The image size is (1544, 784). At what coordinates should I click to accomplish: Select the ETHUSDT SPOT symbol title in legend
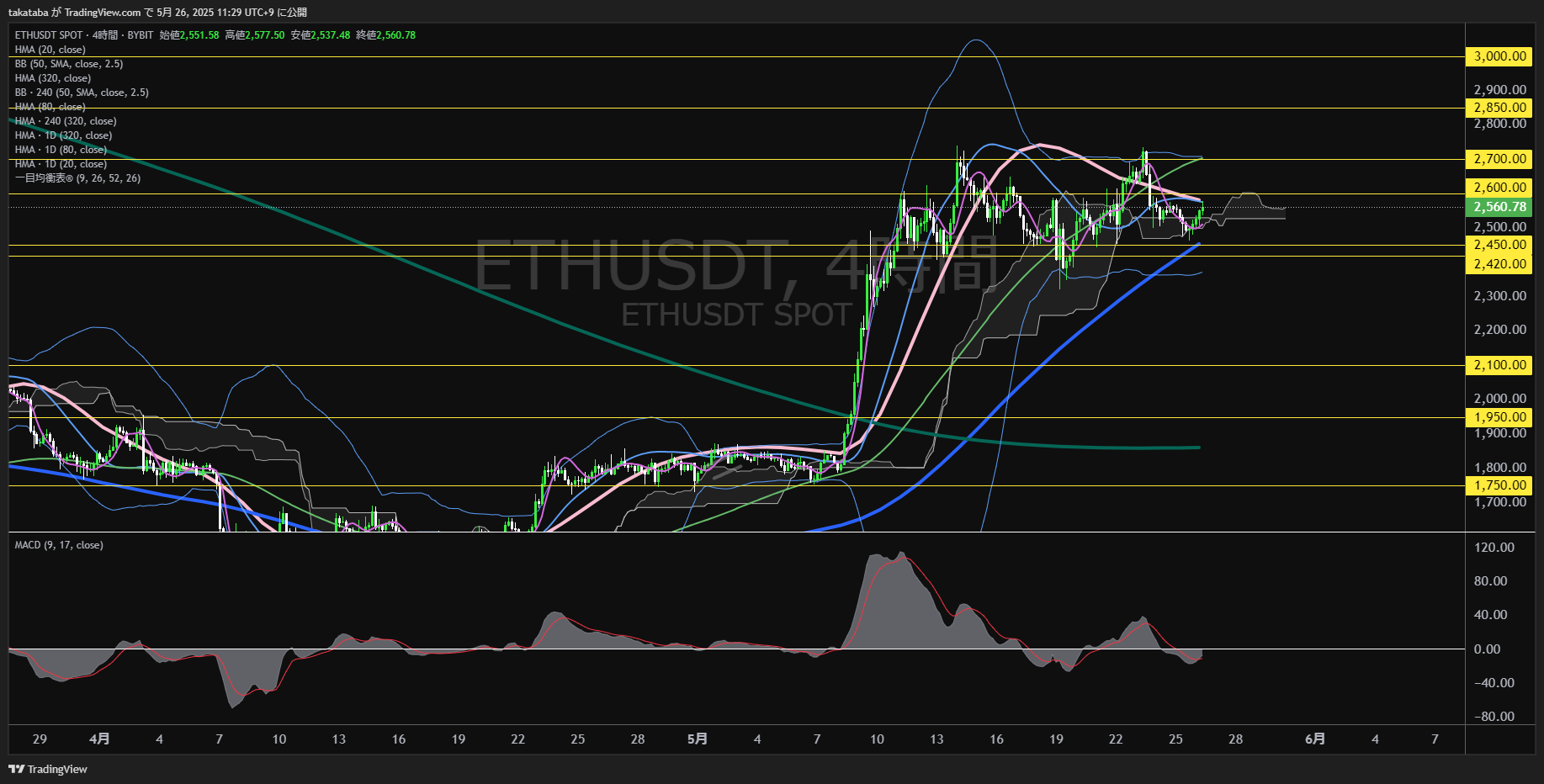pos(49,35)
